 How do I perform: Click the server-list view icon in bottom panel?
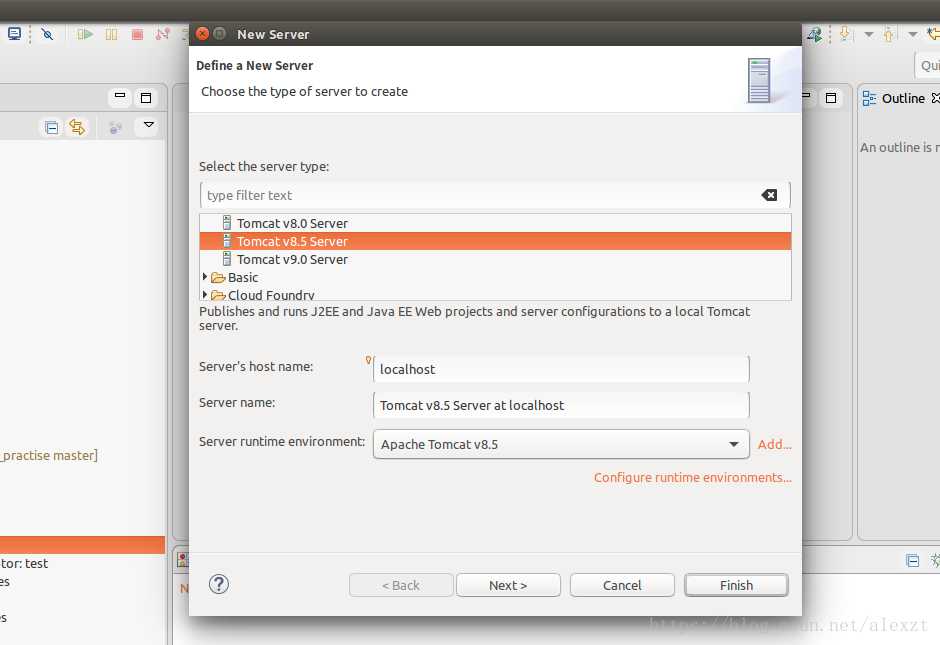pyautogui.click(x=183, y=560)
